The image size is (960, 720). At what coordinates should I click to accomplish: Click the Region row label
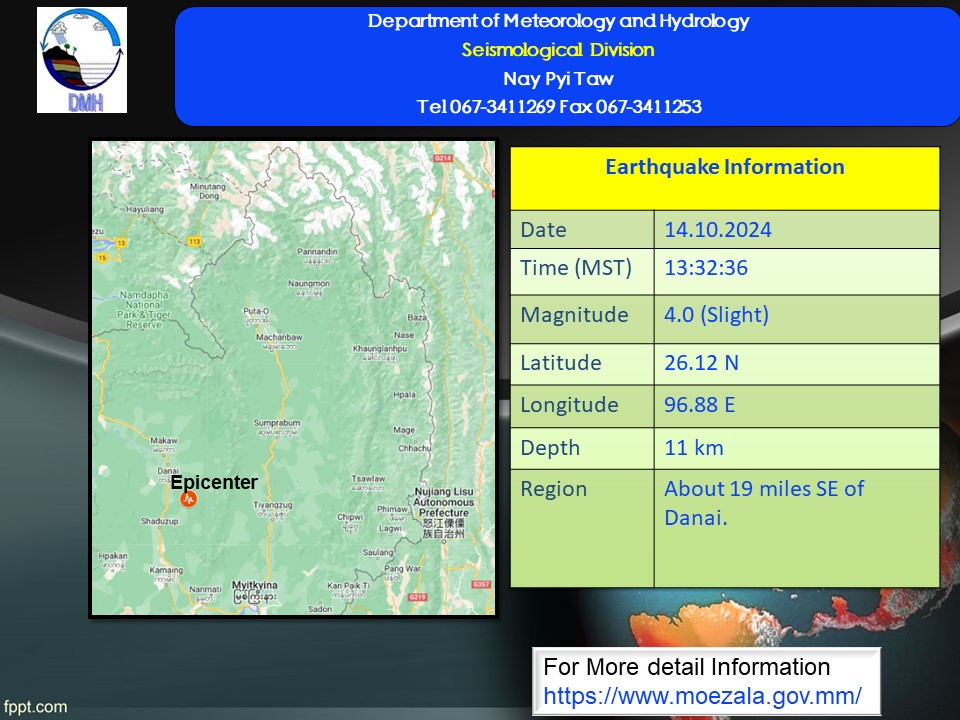[x=553, y=489]
